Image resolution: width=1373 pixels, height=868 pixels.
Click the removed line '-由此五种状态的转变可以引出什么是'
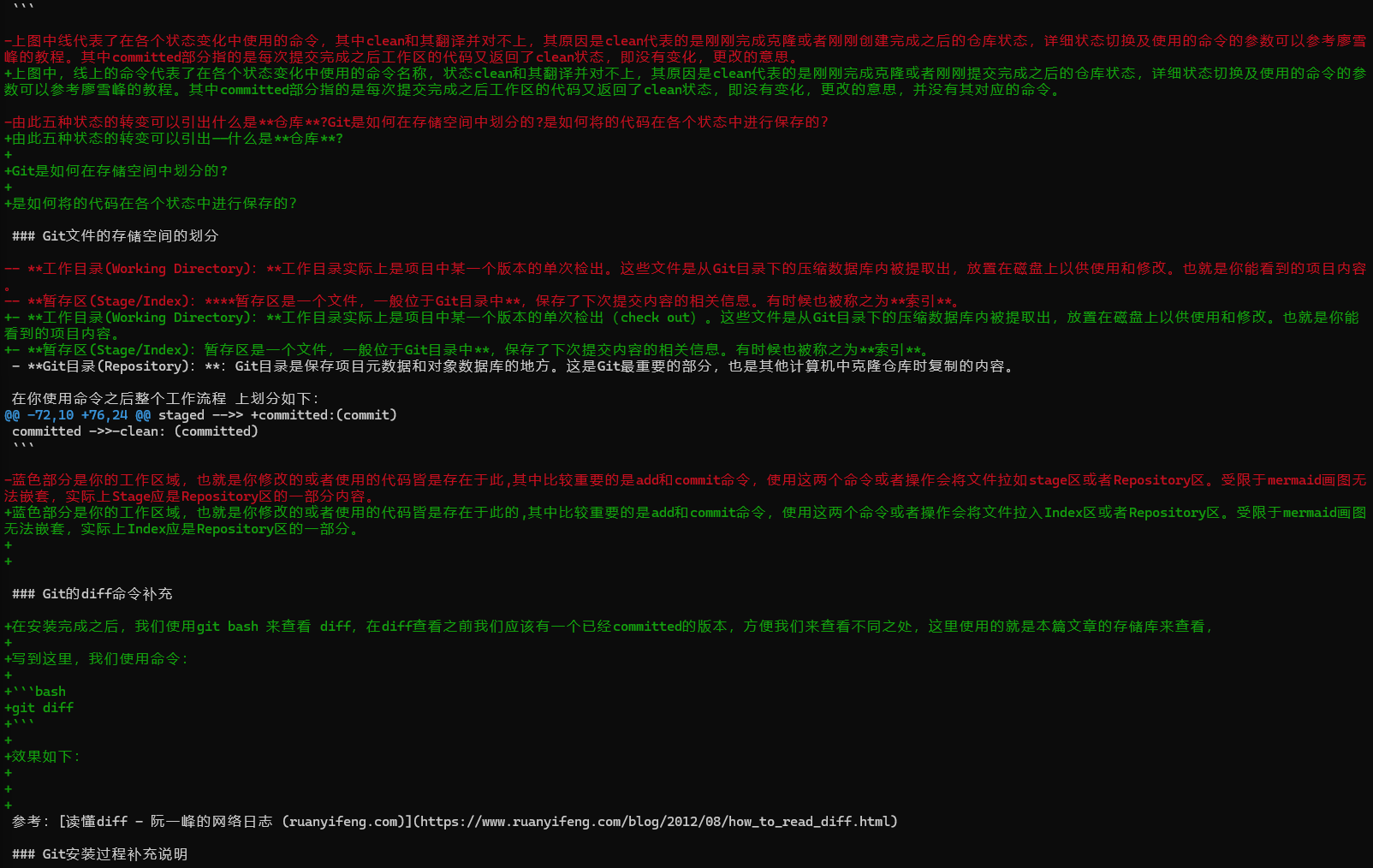click(x=417, y=122)
